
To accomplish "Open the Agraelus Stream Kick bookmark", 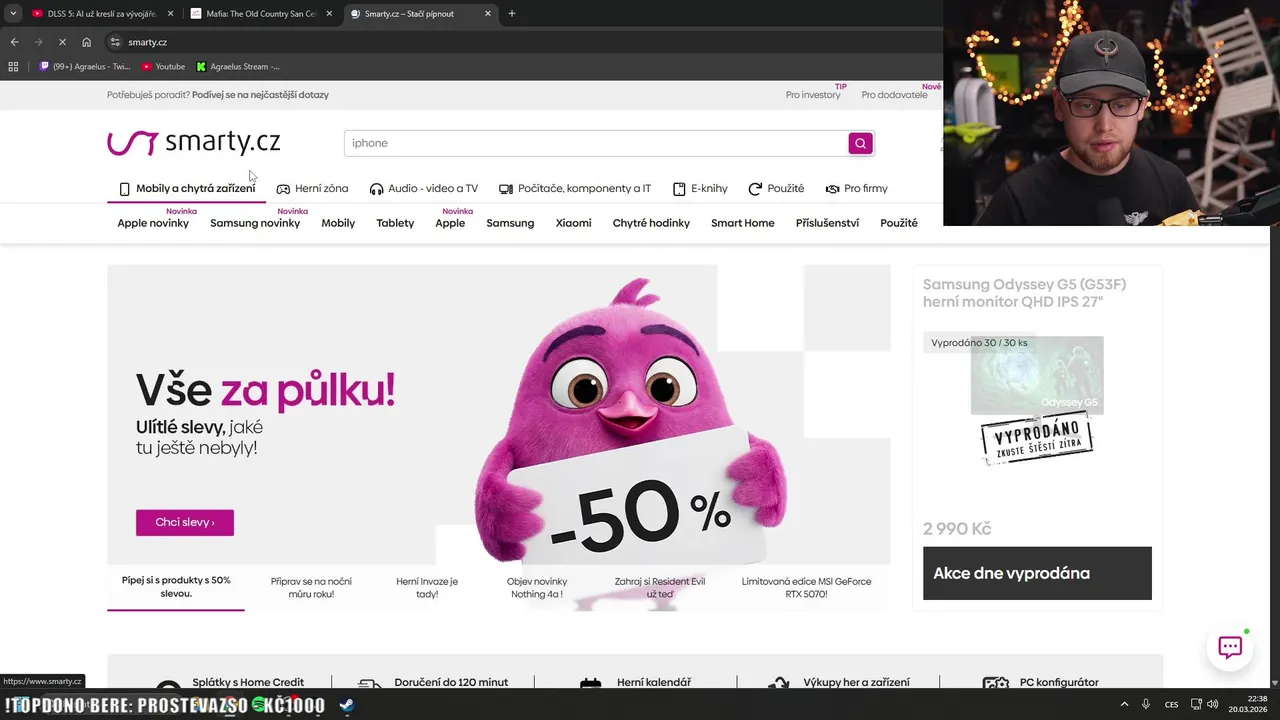I will click(238, 67).
